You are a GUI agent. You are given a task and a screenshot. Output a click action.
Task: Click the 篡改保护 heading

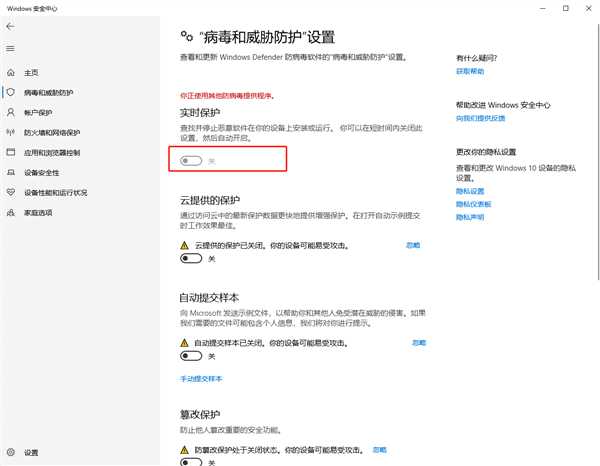point(200,414)
